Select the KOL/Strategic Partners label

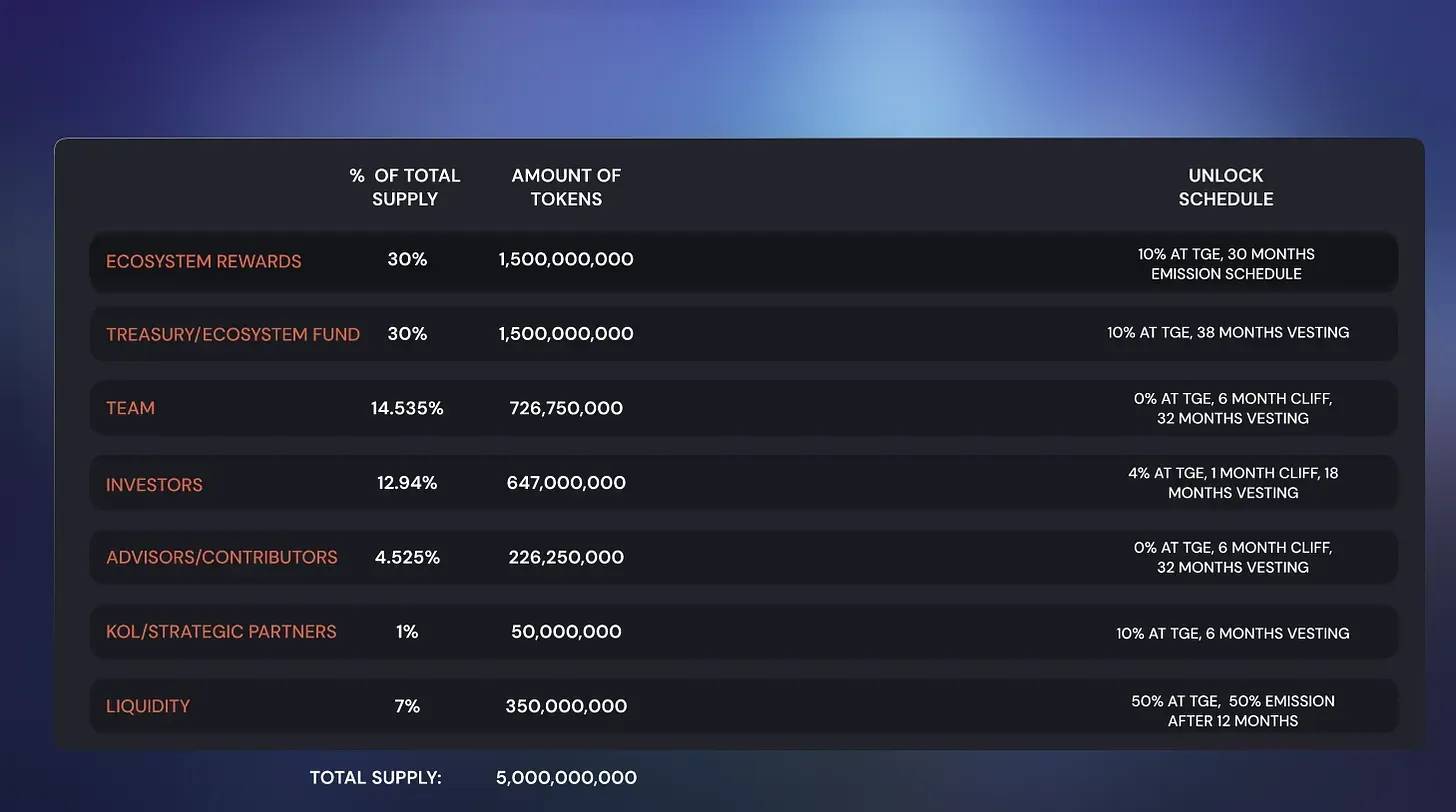[221, 632]
